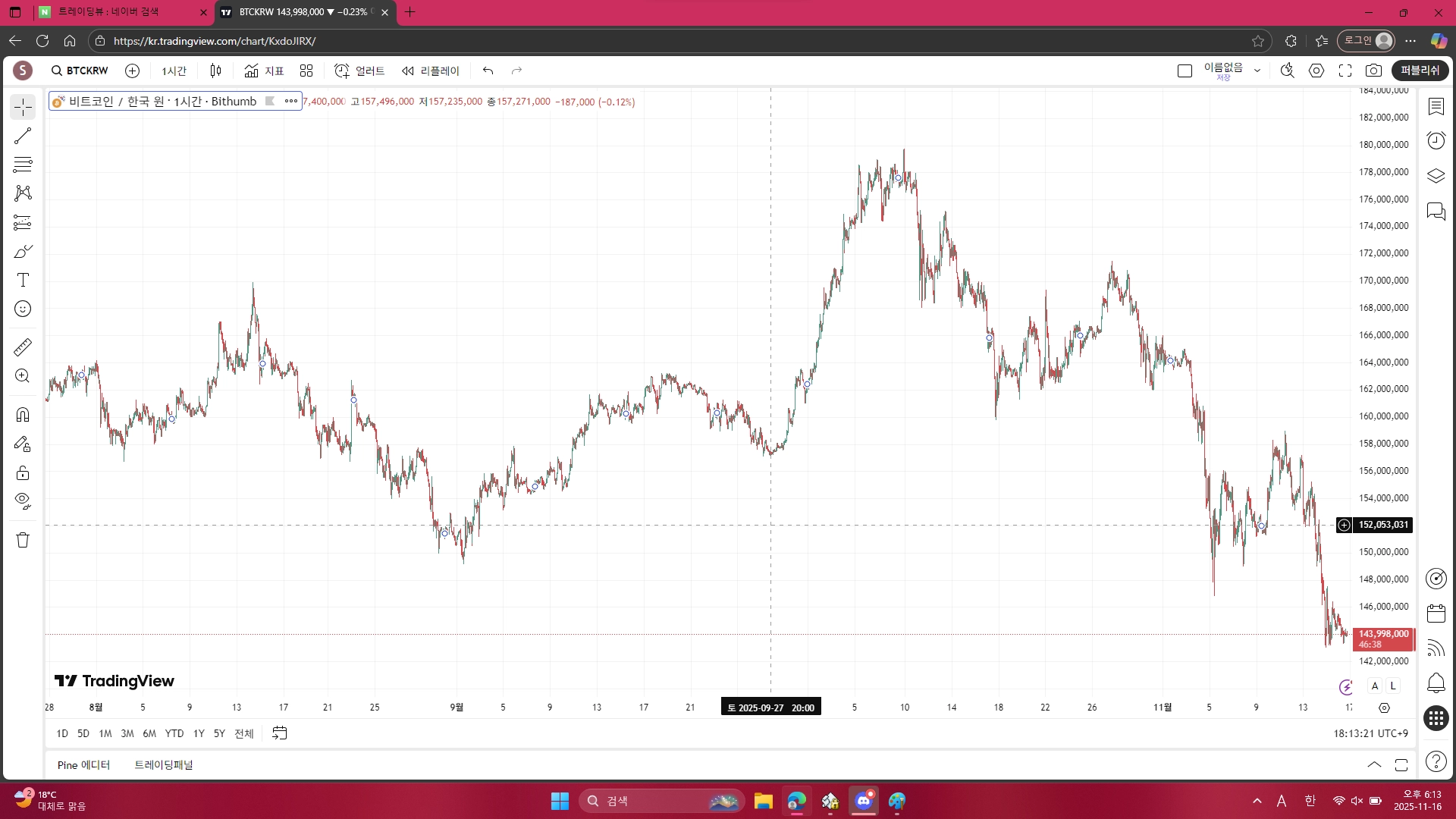This screenshot has height=819, width=1456.
Task: Expand the bottom panel chevron
Action: coord(1374,764)
